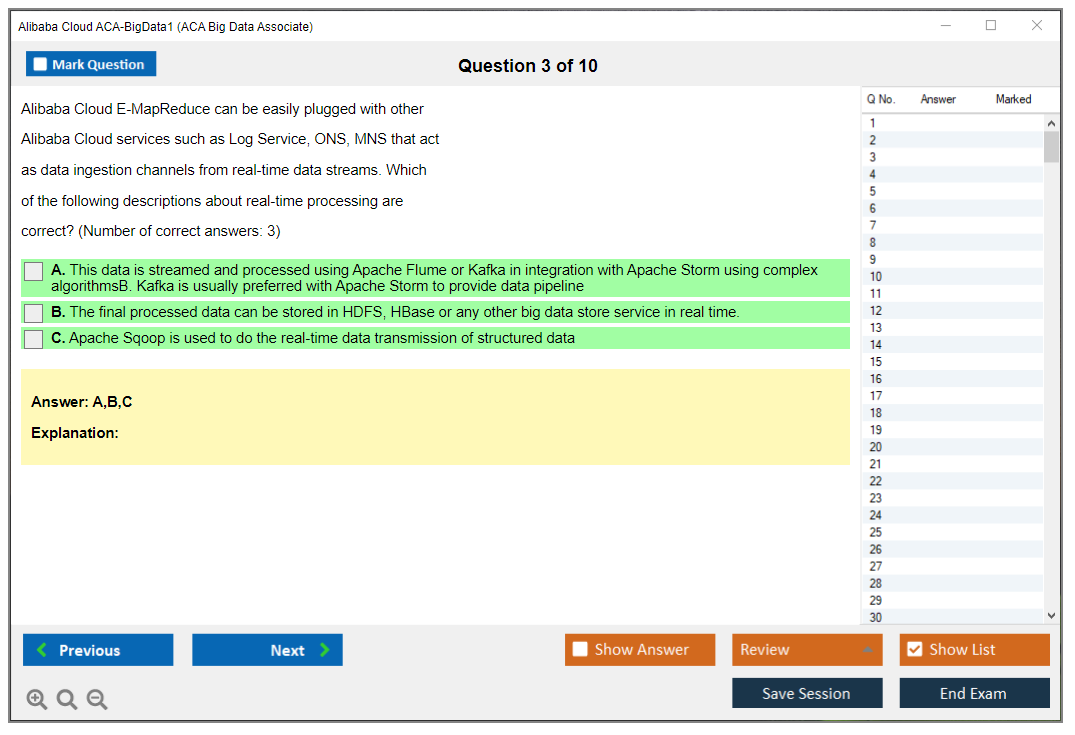The image size is (1075, 735).
Task: Select question 10 in the list
Action: point(876,277)
